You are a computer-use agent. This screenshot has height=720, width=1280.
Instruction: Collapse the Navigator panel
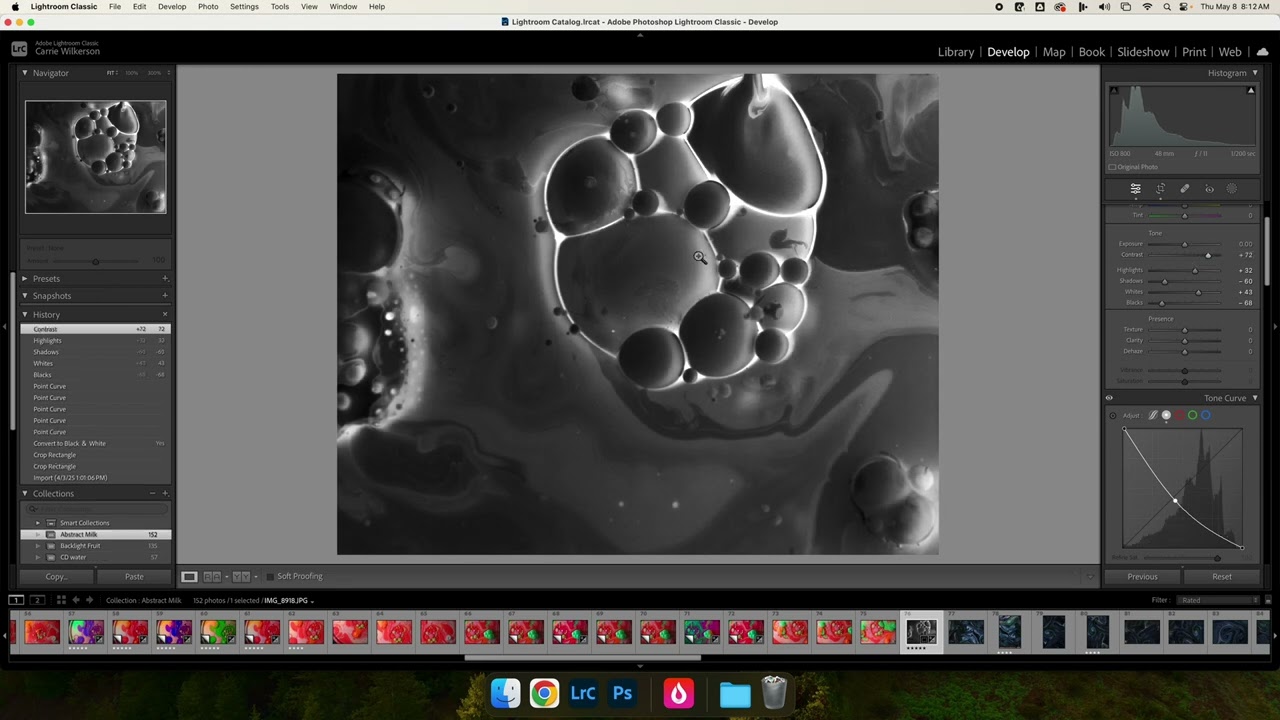[25, 73]
